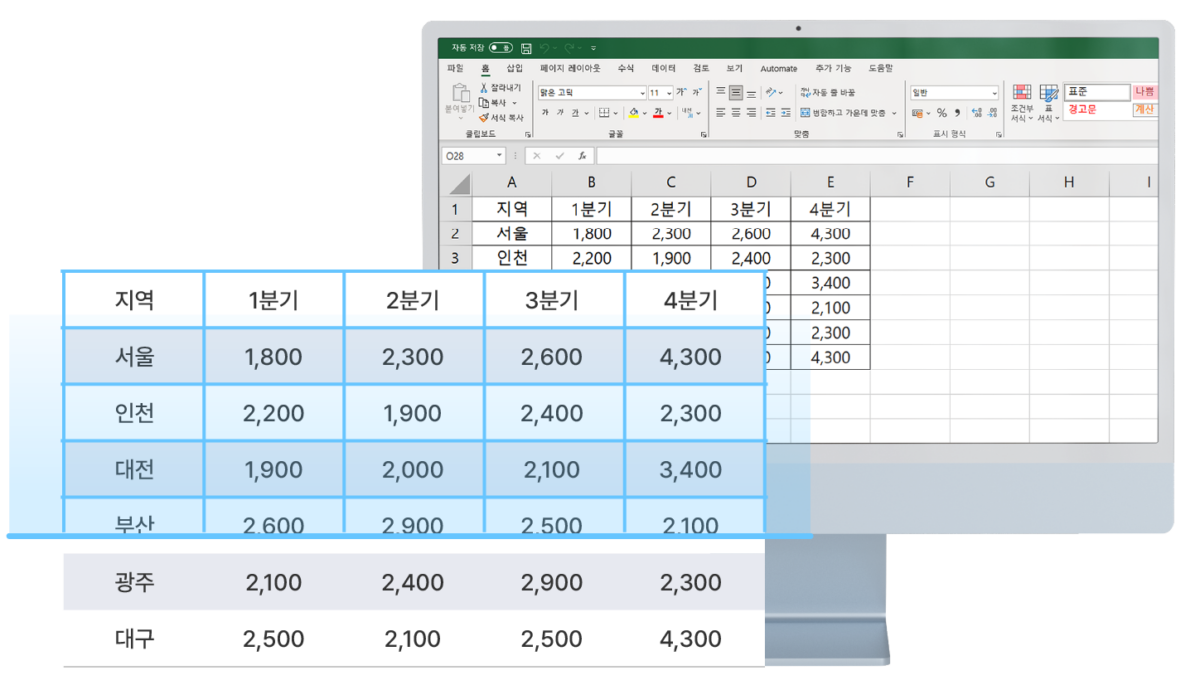Select column F header
Image resolution: width=1200 pixels, height=690 pixels.
coord(910,182)
